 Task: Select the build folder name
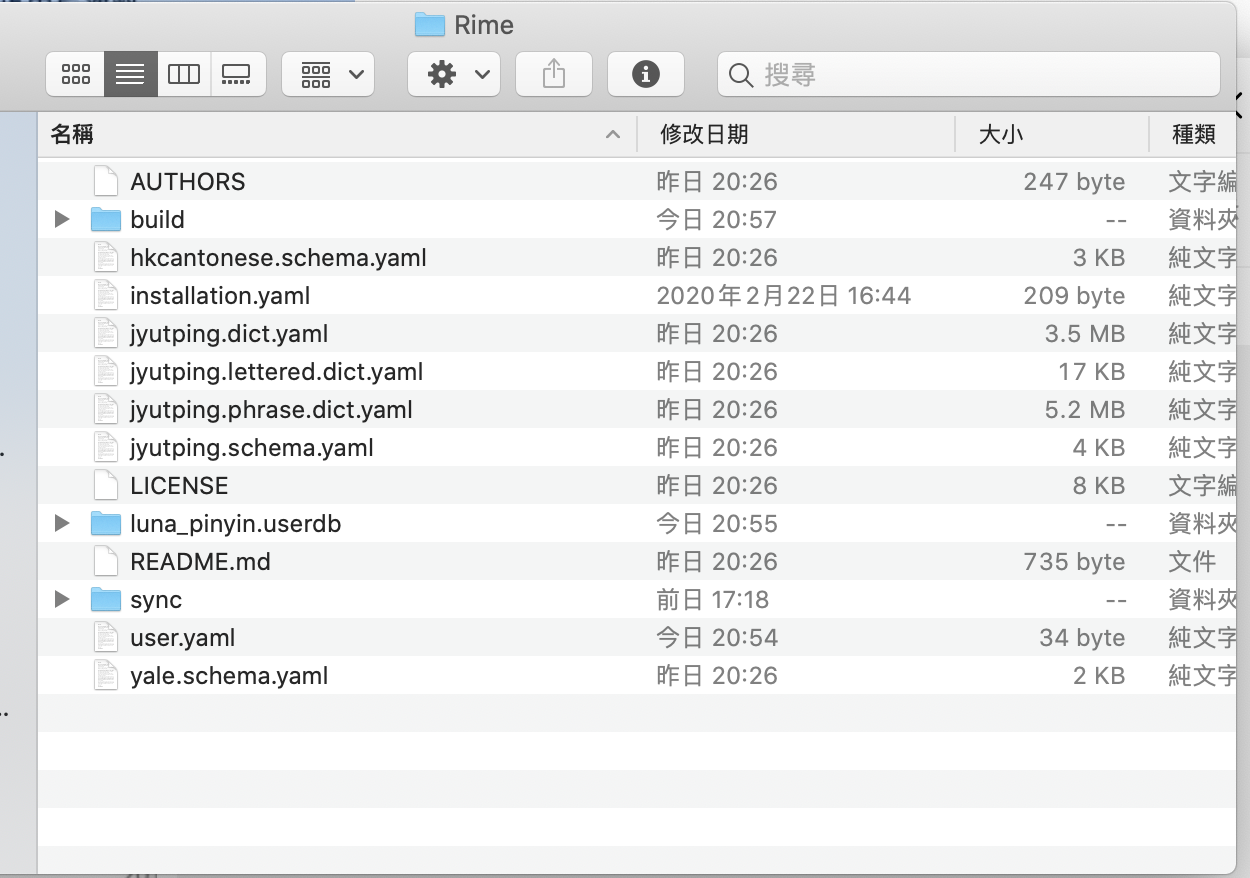tap(158, 220)
